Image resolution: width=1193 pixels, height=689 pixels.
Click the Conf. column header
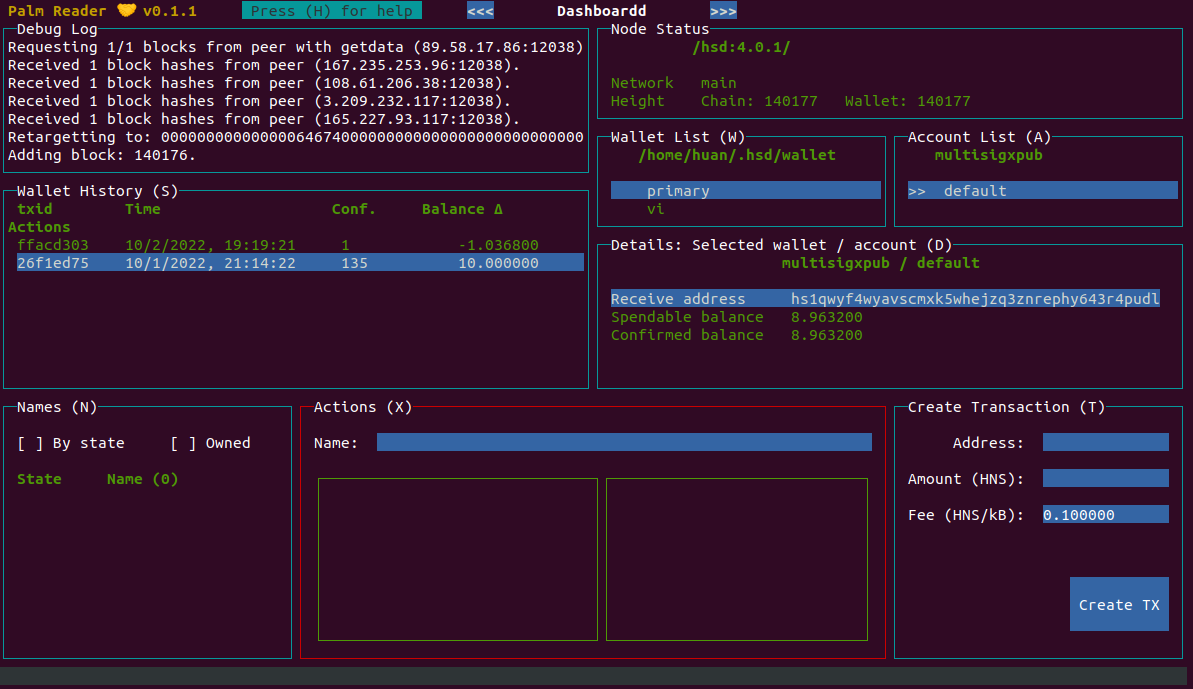[x=353, y=208]
